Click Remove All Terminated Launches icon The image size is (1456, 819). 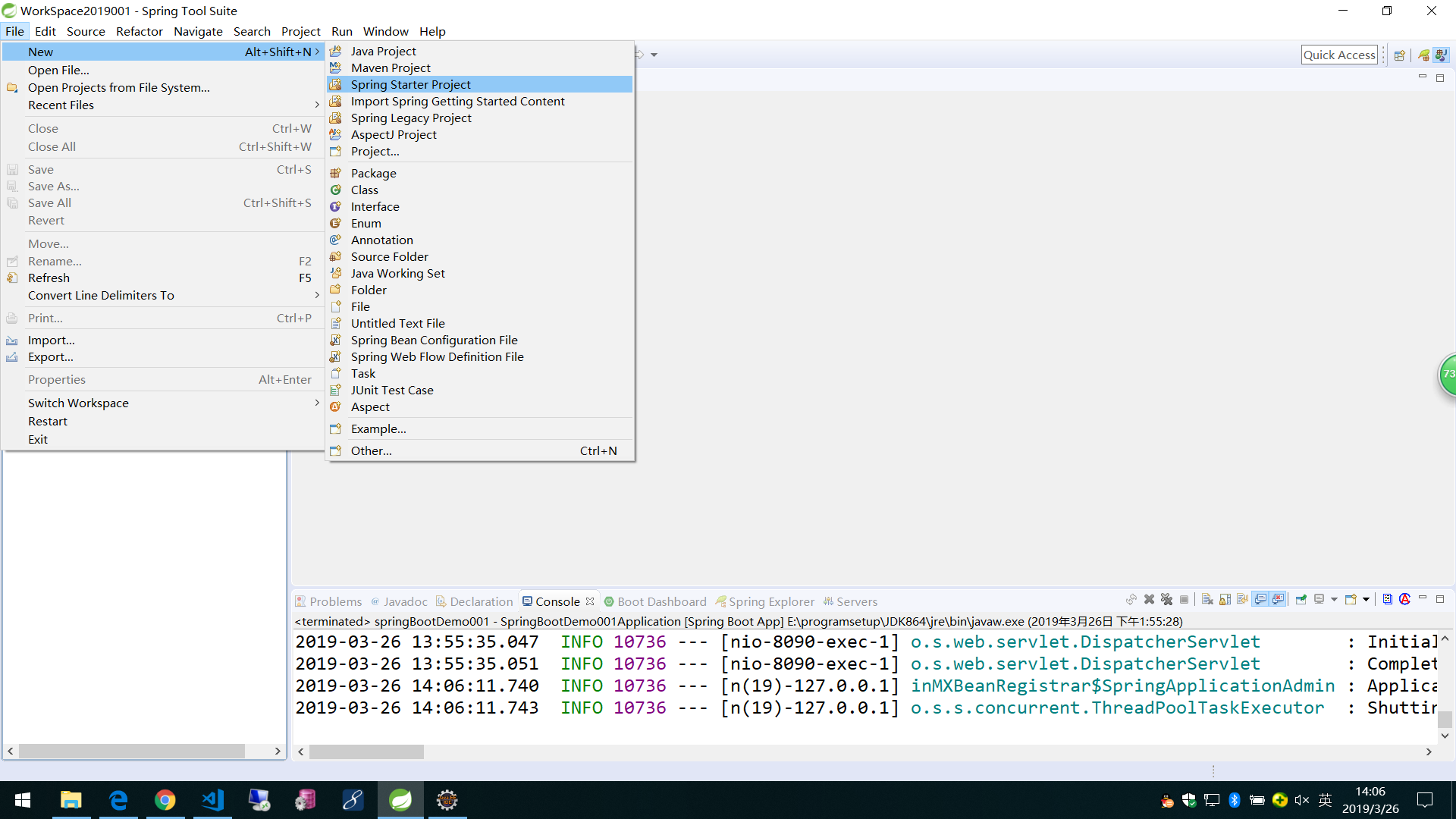[1166, 599]
